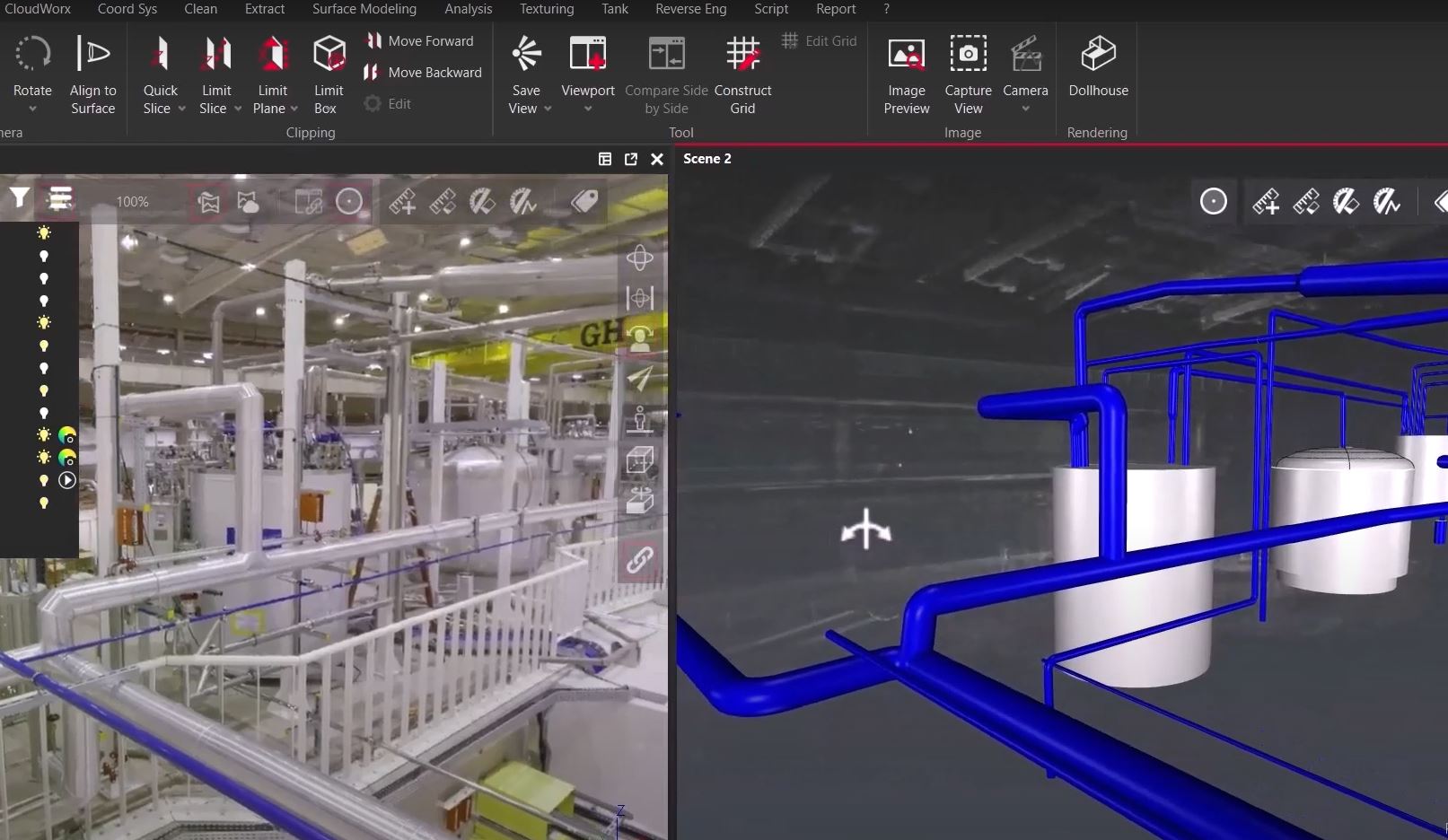Select the Limit Box clipping tool
The width and height of the screenshot is (1448, 840).
pyautogui.click(x=329, y=74)
